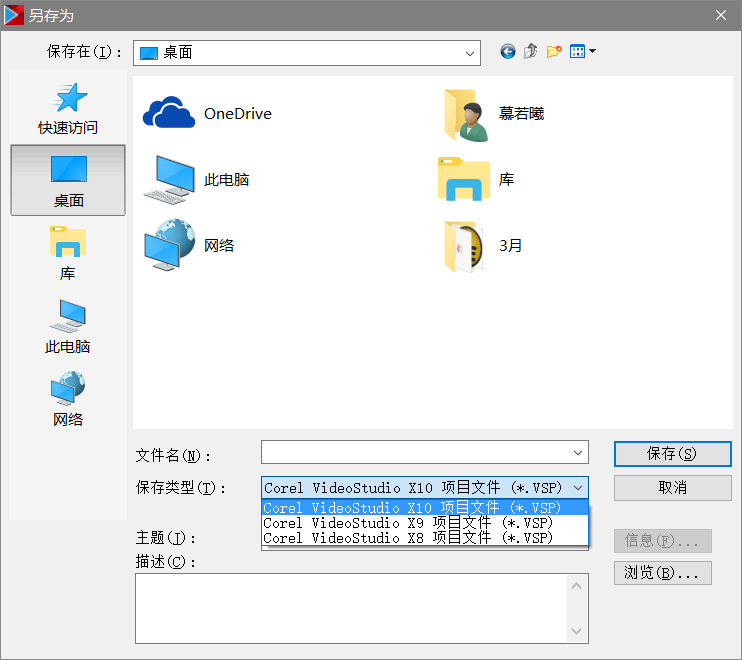Select the 库 folder in file list
Screen dimensions: 742x660
click(476, 179)
